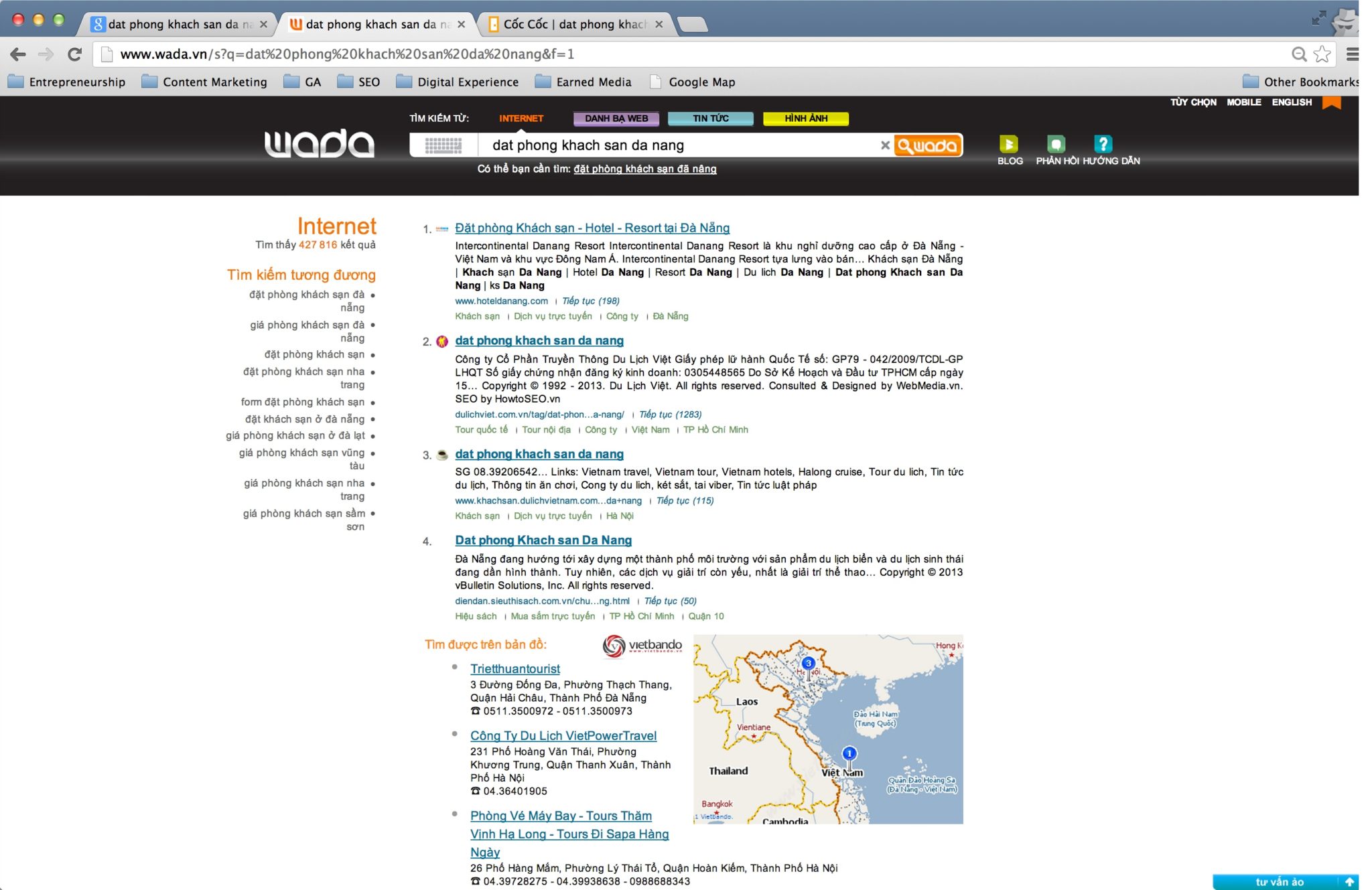
Task: Click related search giá phòng khách sạn ở đà lạt
Action: coord(295,435)
